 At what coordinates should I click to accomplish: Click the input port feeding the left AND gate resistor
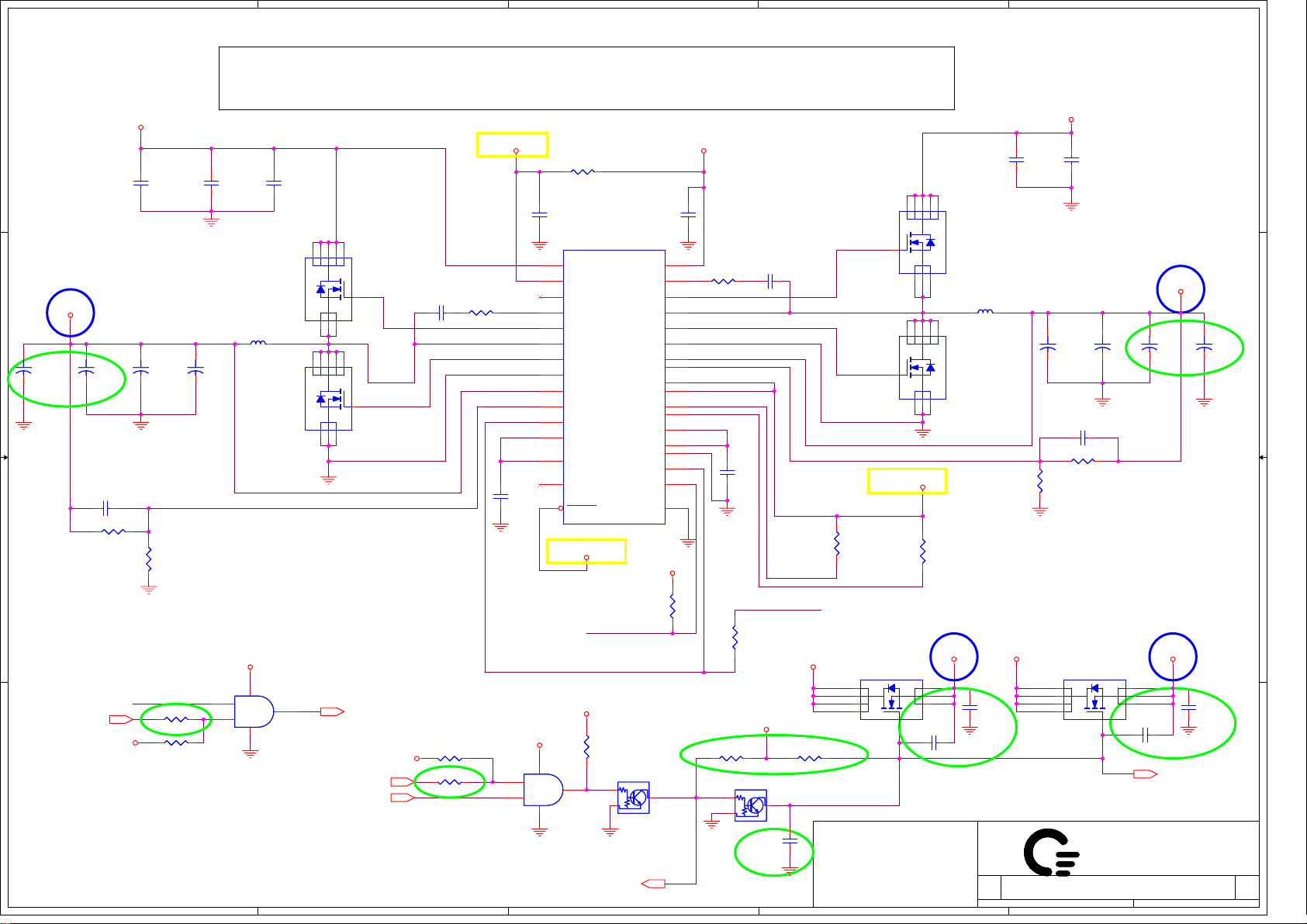click(x=121, y=720)
